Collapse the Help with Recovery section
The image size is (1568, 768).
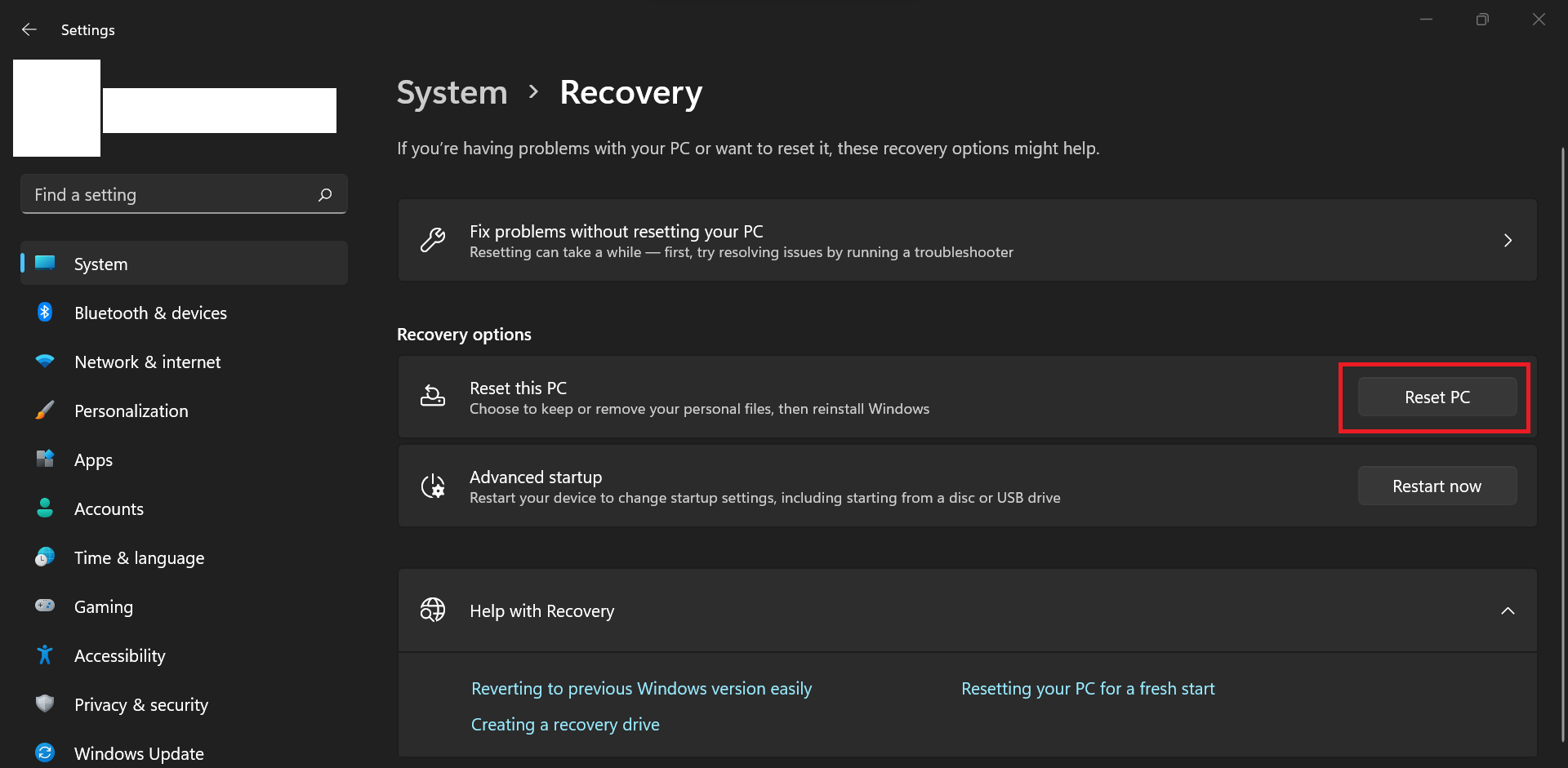[x=1508, y=610]
